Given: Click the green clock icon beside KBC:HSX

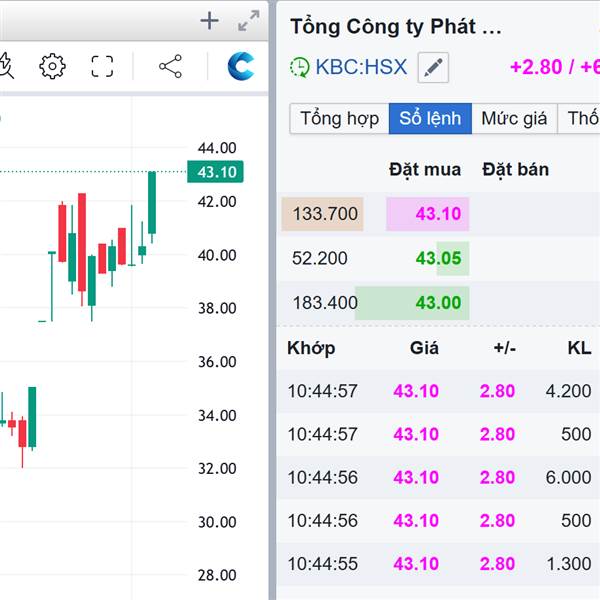Looking at the screenshot, I should 300,68.
